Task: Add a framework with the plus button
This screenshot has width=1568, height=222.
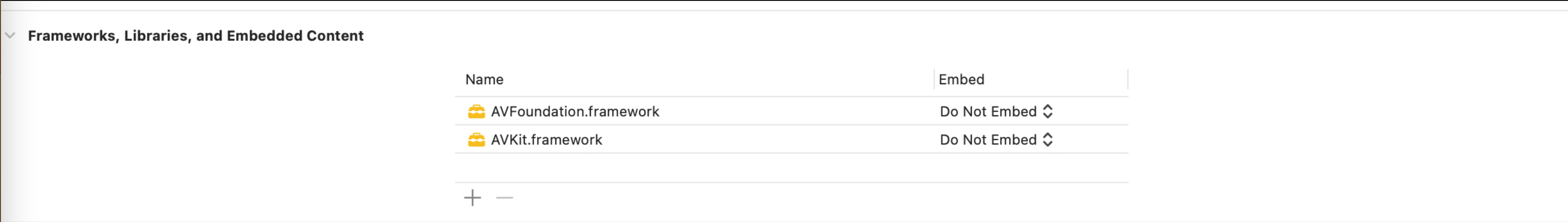Action: point(472,197)
